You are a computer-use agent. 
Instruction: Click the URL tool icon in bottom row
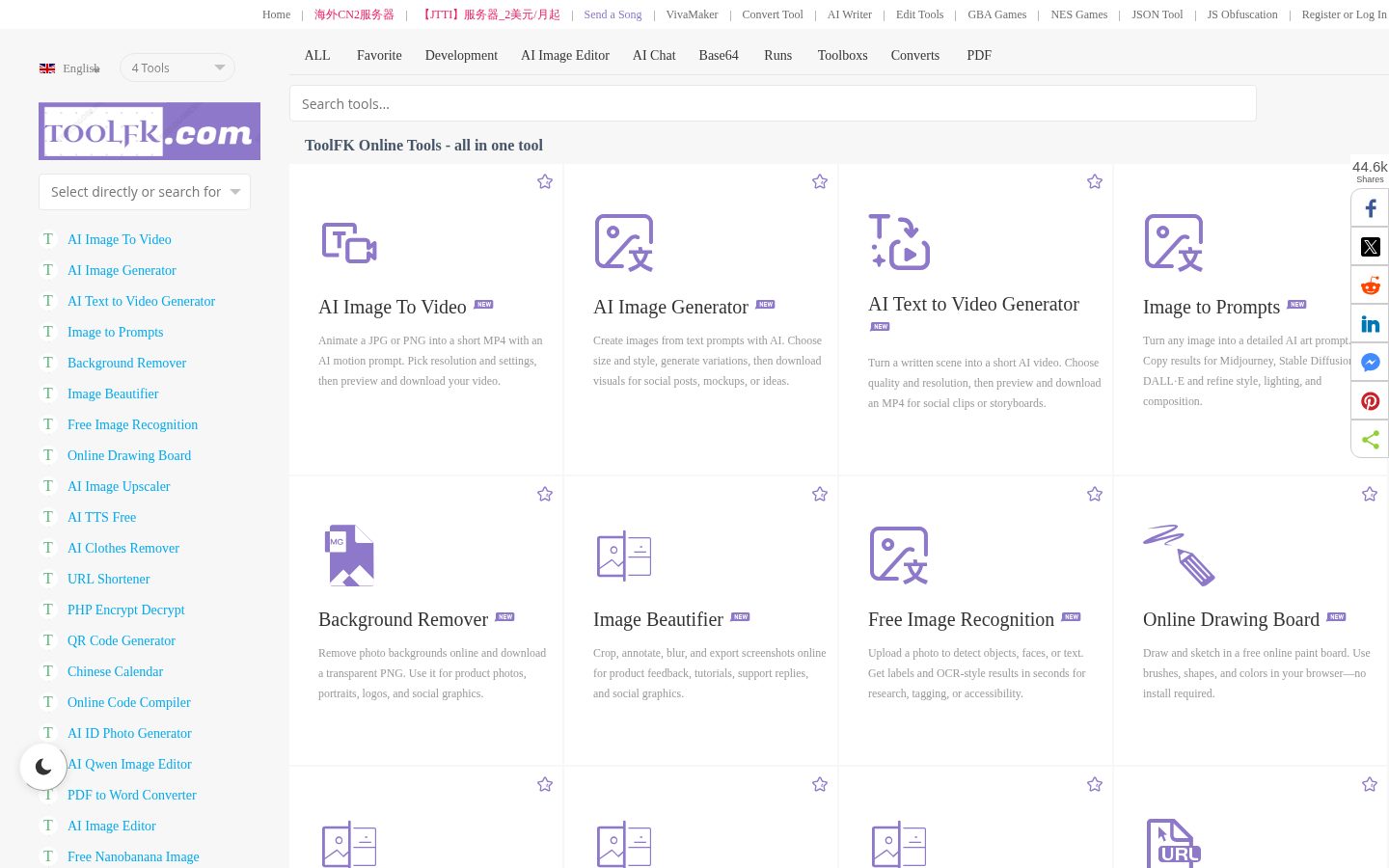(1174, 844)
